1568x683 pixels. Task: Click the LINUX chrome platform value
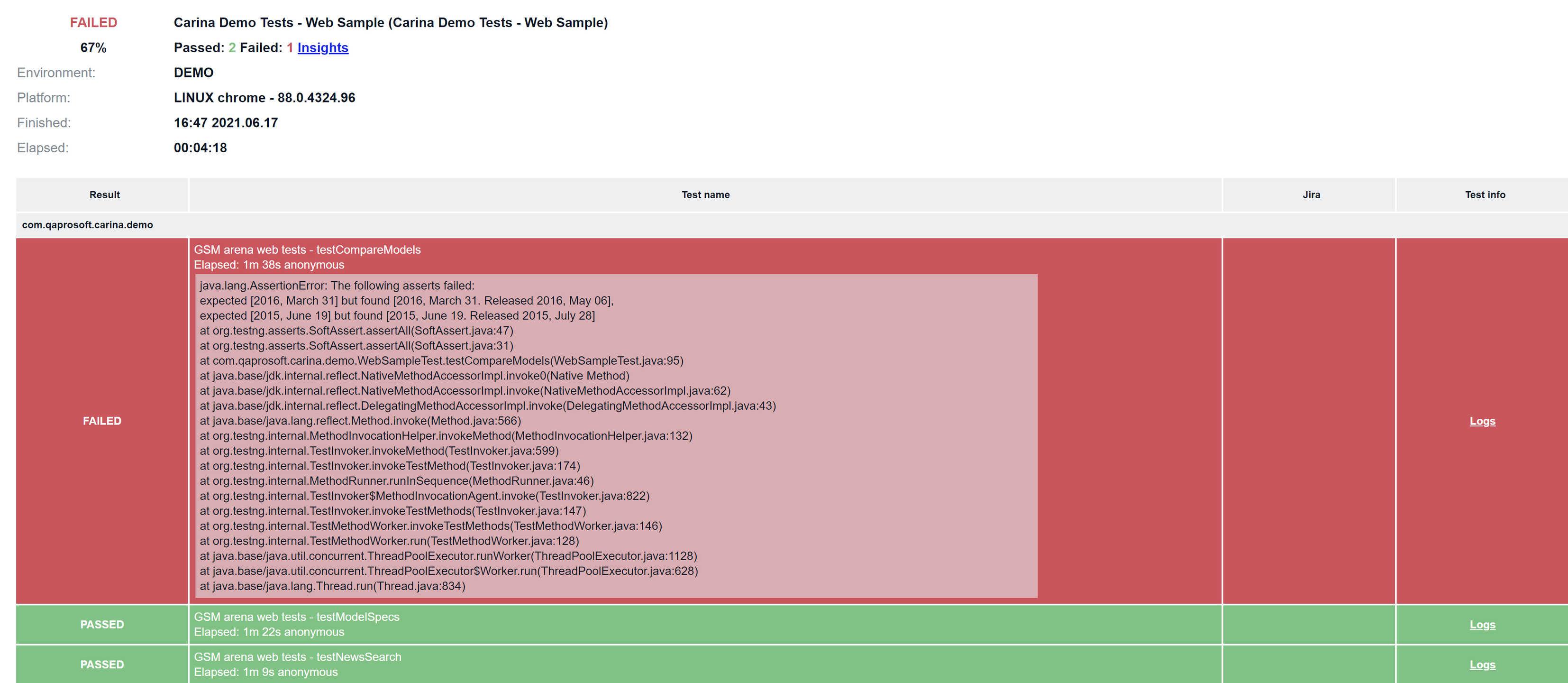[264, 98]
